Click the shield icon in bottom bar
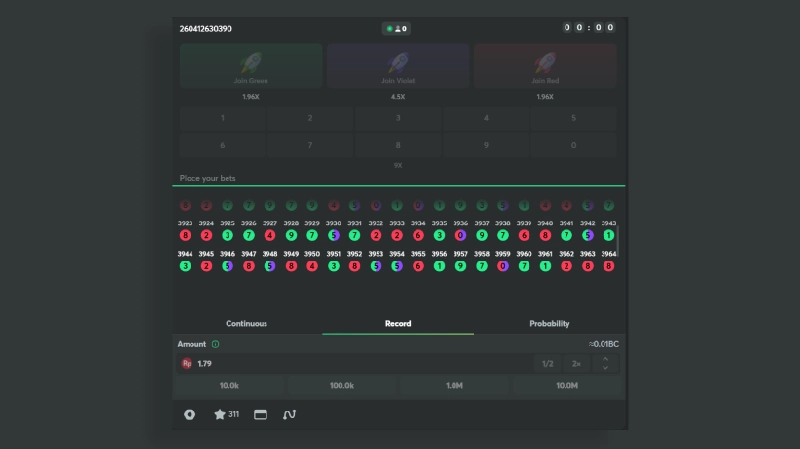This screenshot has width=800, height=449. coord(190,414)
